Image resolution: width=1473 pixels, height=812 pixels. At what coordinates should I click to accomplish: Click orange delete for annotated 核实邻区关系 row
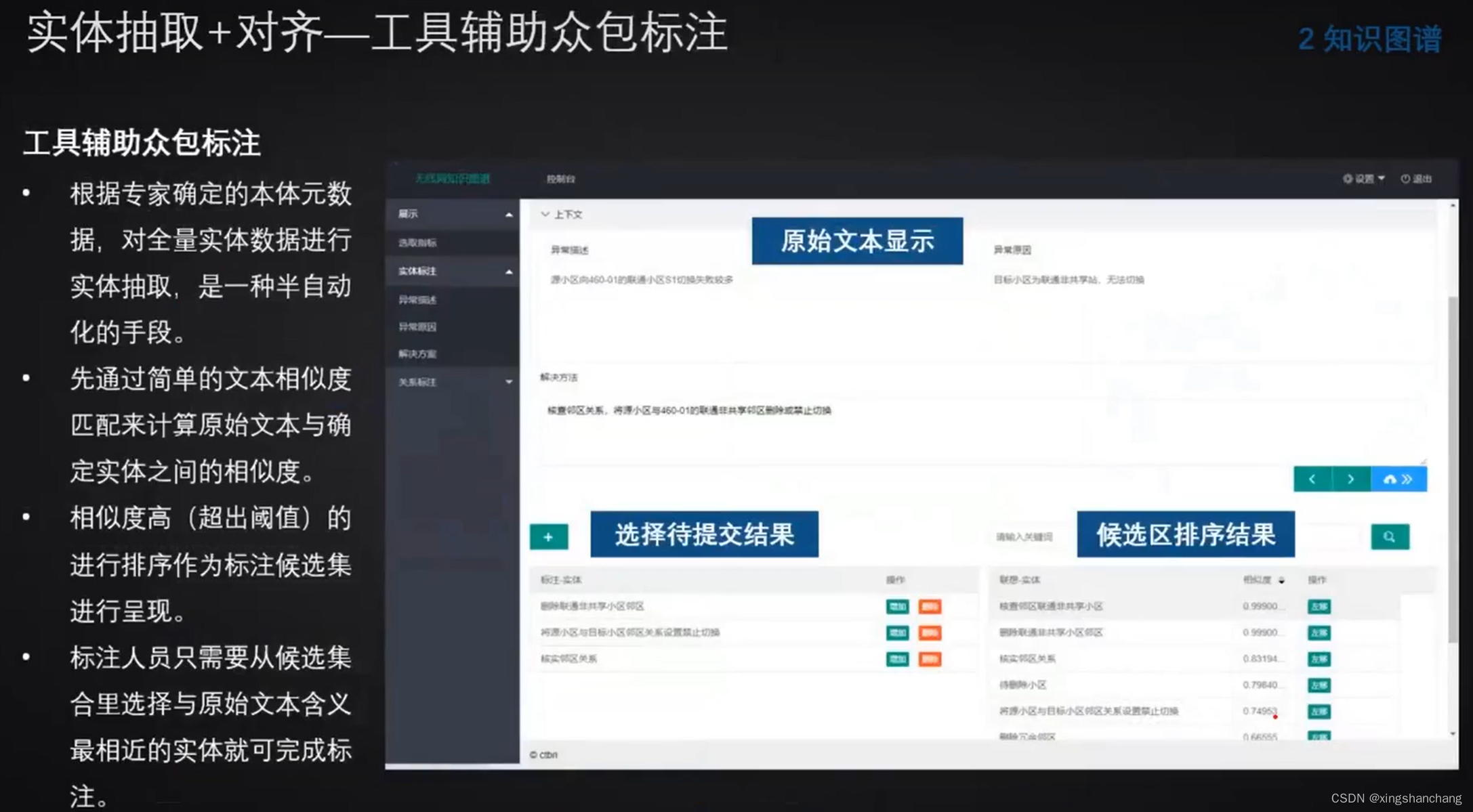point(930,659)
